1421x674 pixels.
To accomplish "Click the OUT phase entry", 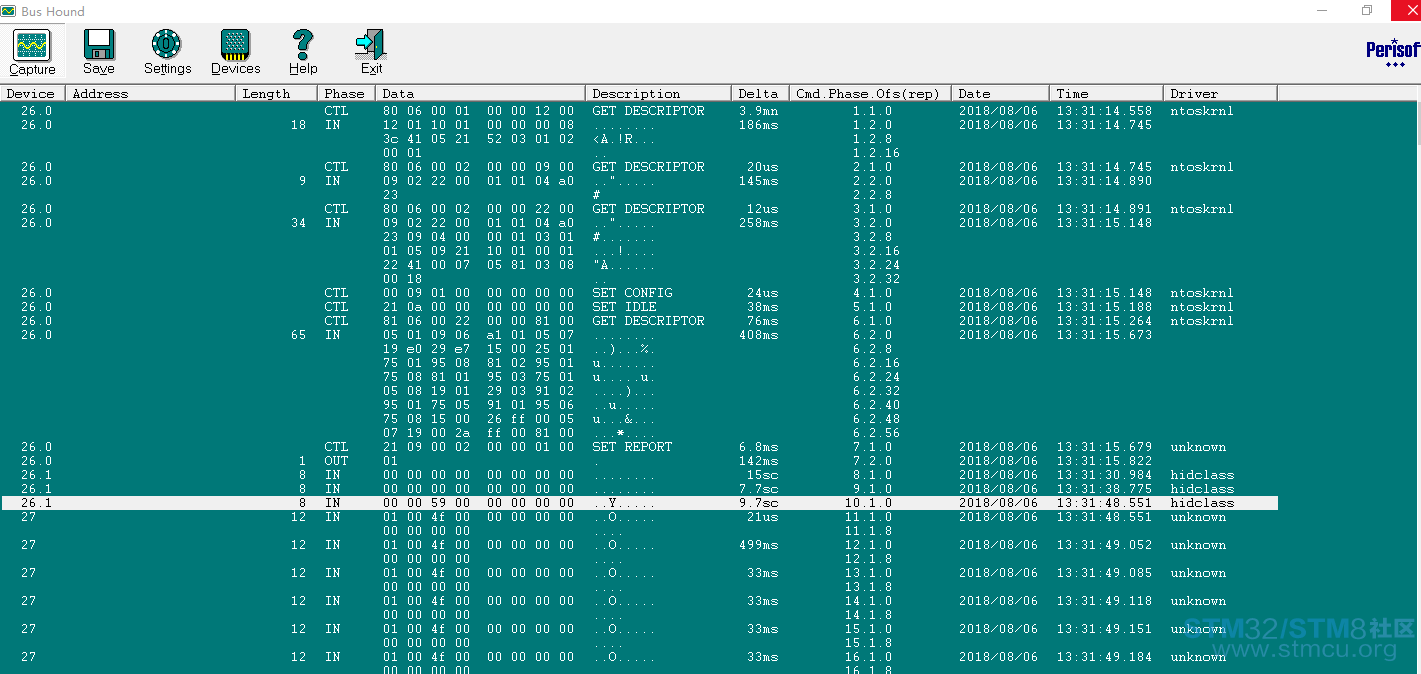I will [x=336, y=461].
